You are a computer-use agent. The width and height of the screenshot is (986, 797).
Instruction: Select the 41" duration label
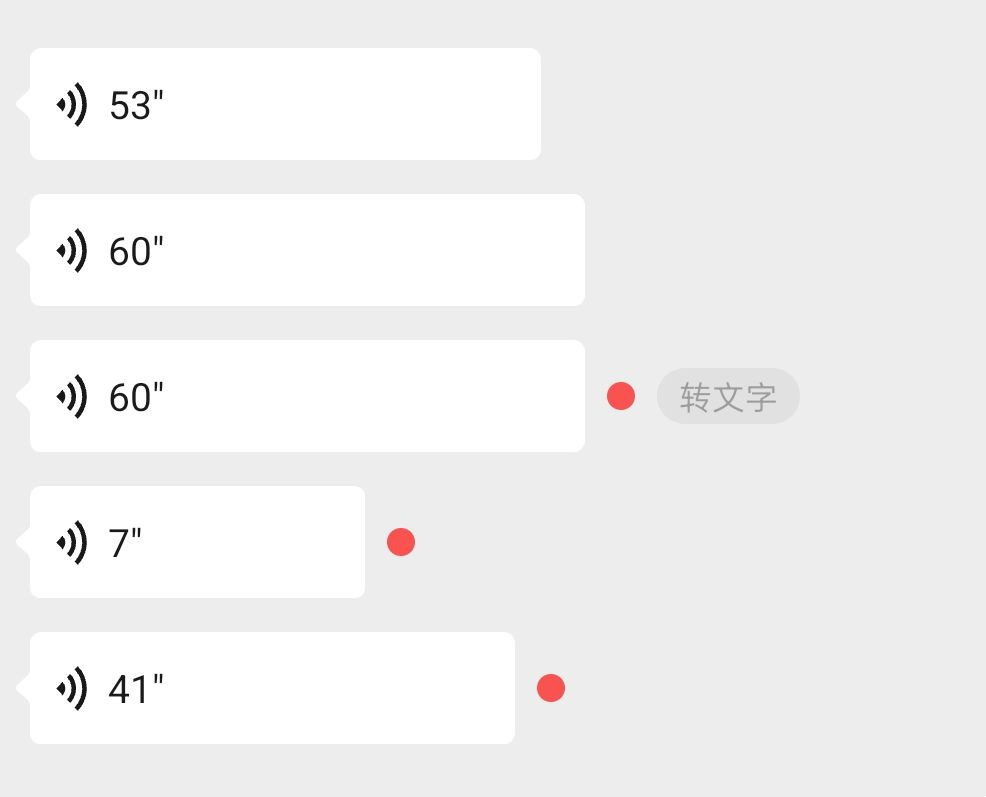[136, 688]
